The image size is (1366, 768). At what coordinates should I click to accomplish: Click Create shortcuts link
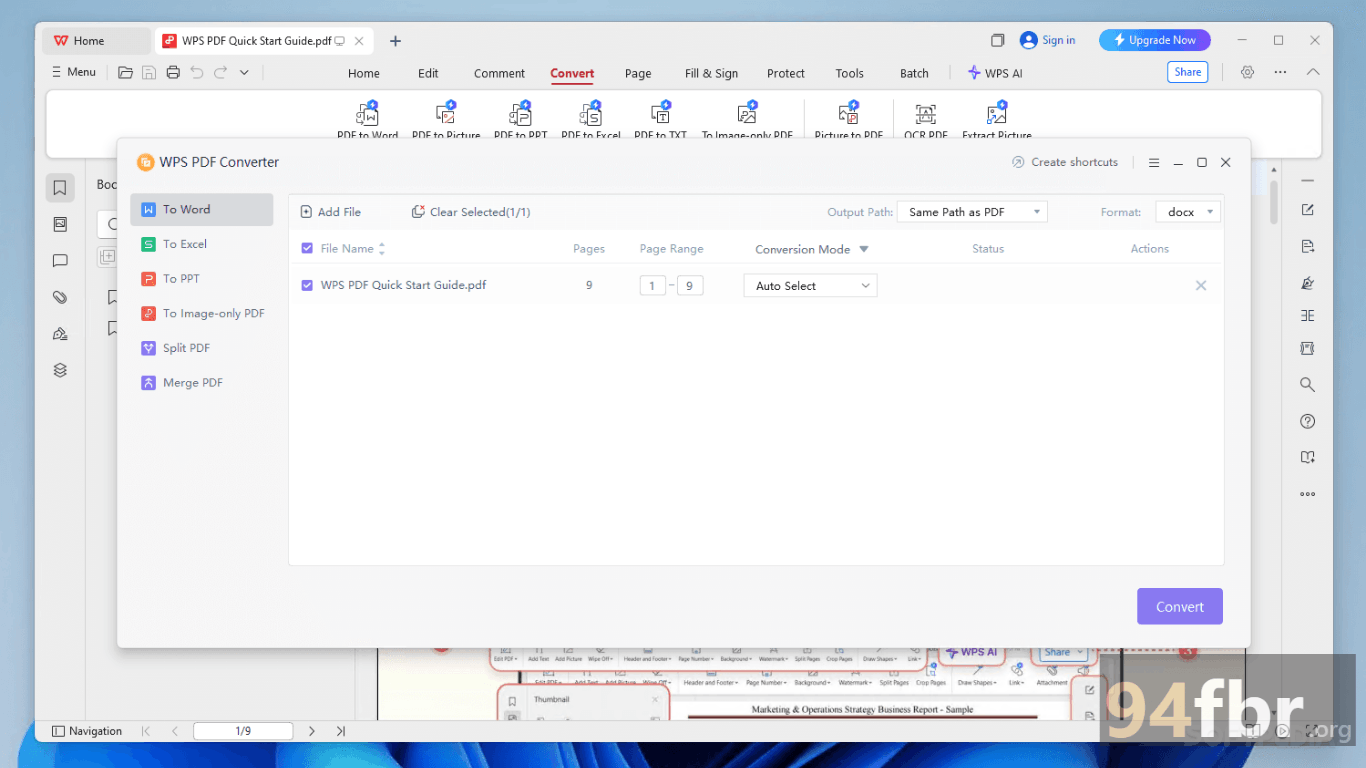click(1064, 162)
